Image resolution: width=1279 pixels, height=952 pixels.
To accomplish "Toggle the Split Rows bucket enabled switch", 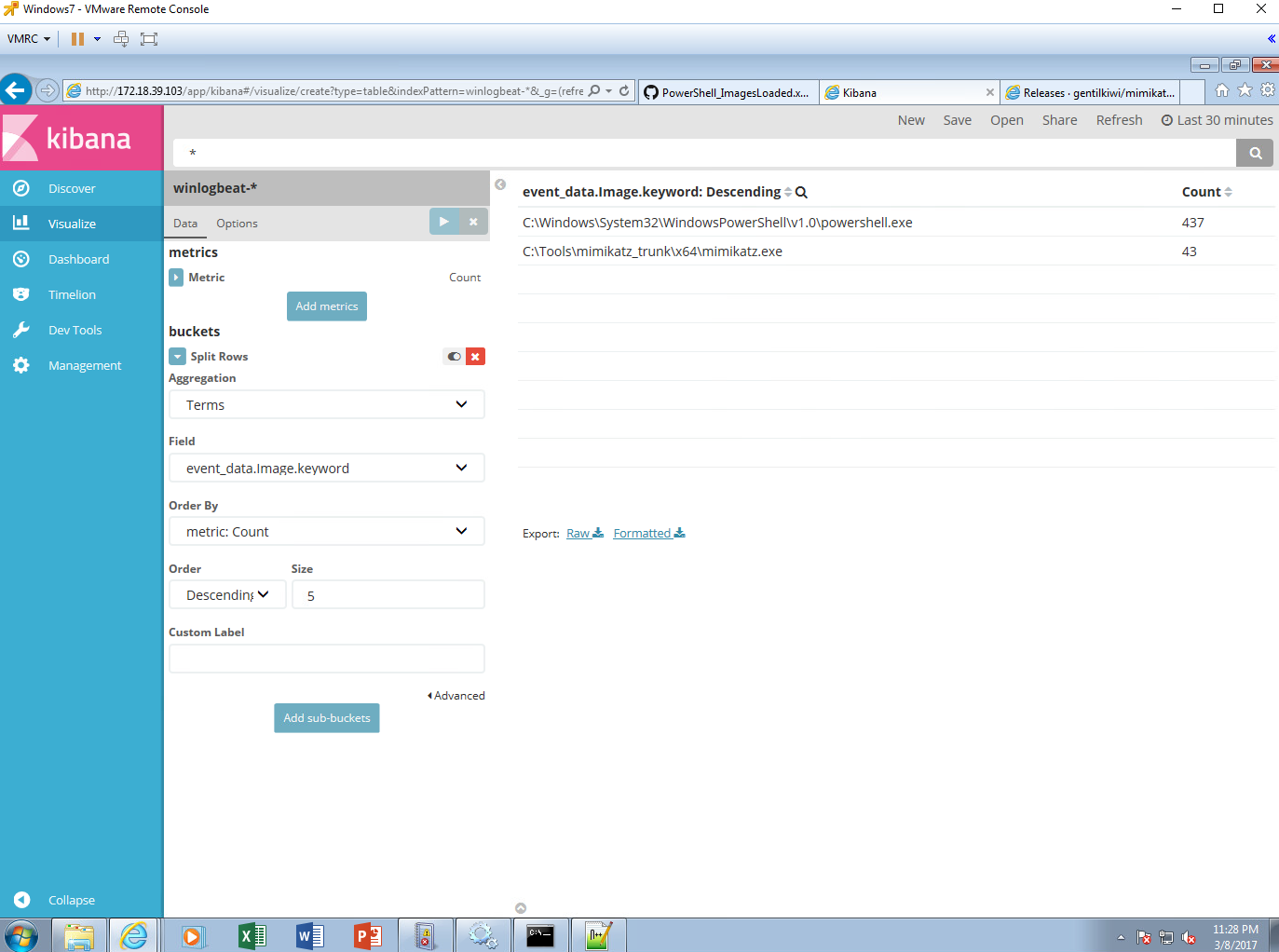I will [454, 357].
